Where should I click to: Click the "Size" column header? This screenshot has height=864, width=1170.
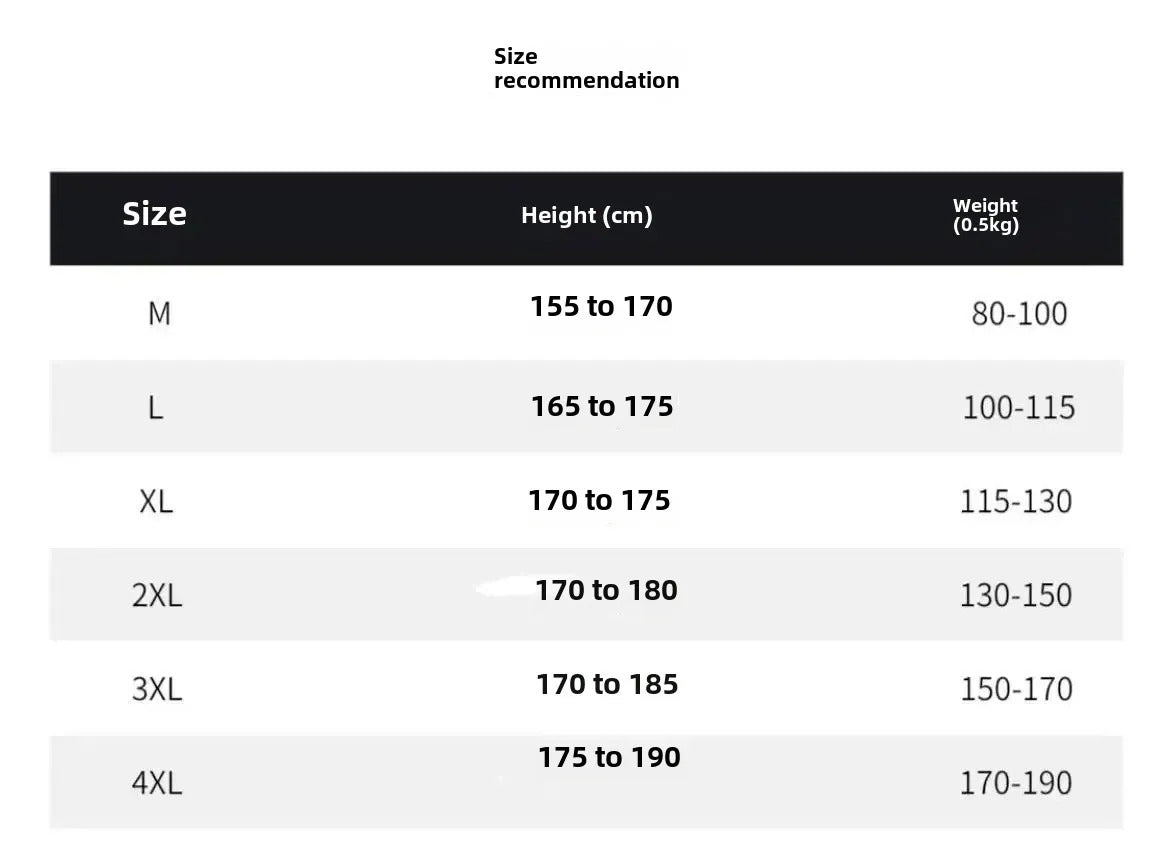pyautogui.click(x=154, y=214)
